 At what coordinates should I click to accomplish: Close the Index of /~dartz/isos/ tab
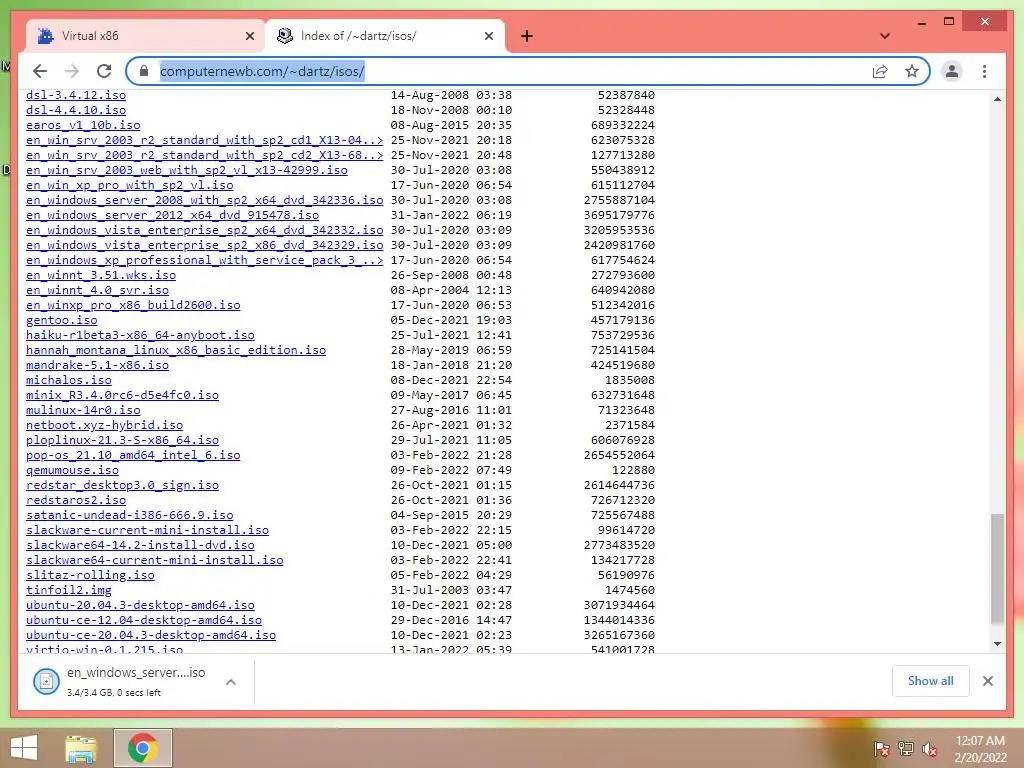pos(488,36)
